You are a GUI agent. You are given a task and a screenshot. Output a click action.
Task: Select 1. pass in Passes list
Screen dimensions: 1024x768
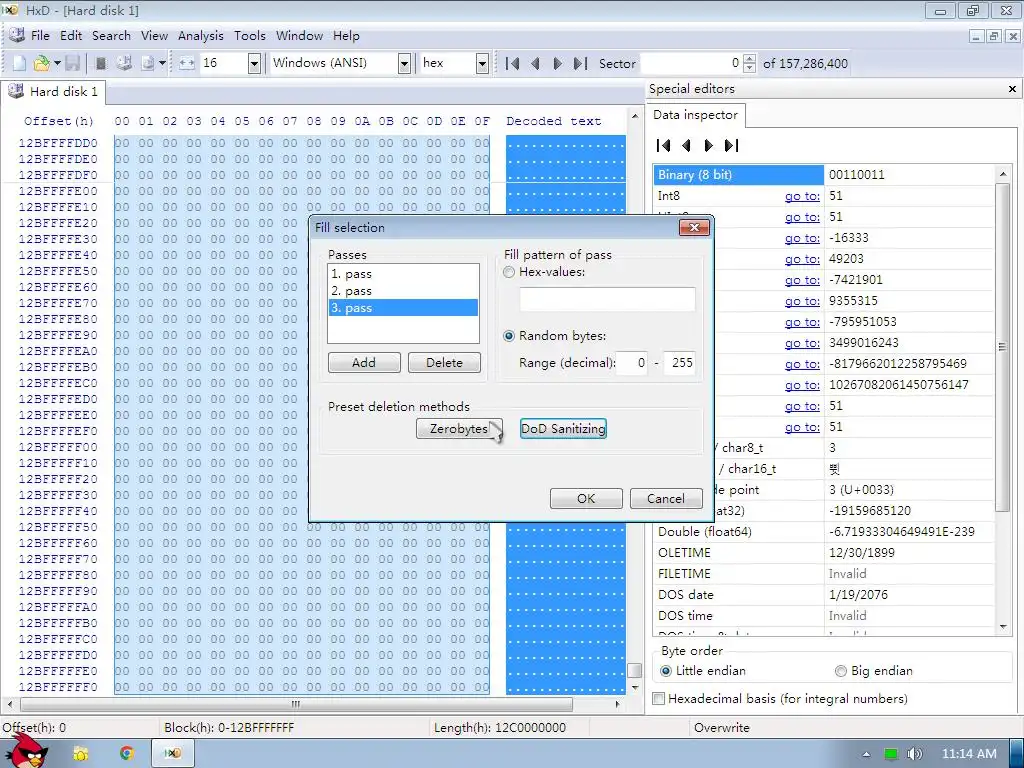(x=403, y=274)
